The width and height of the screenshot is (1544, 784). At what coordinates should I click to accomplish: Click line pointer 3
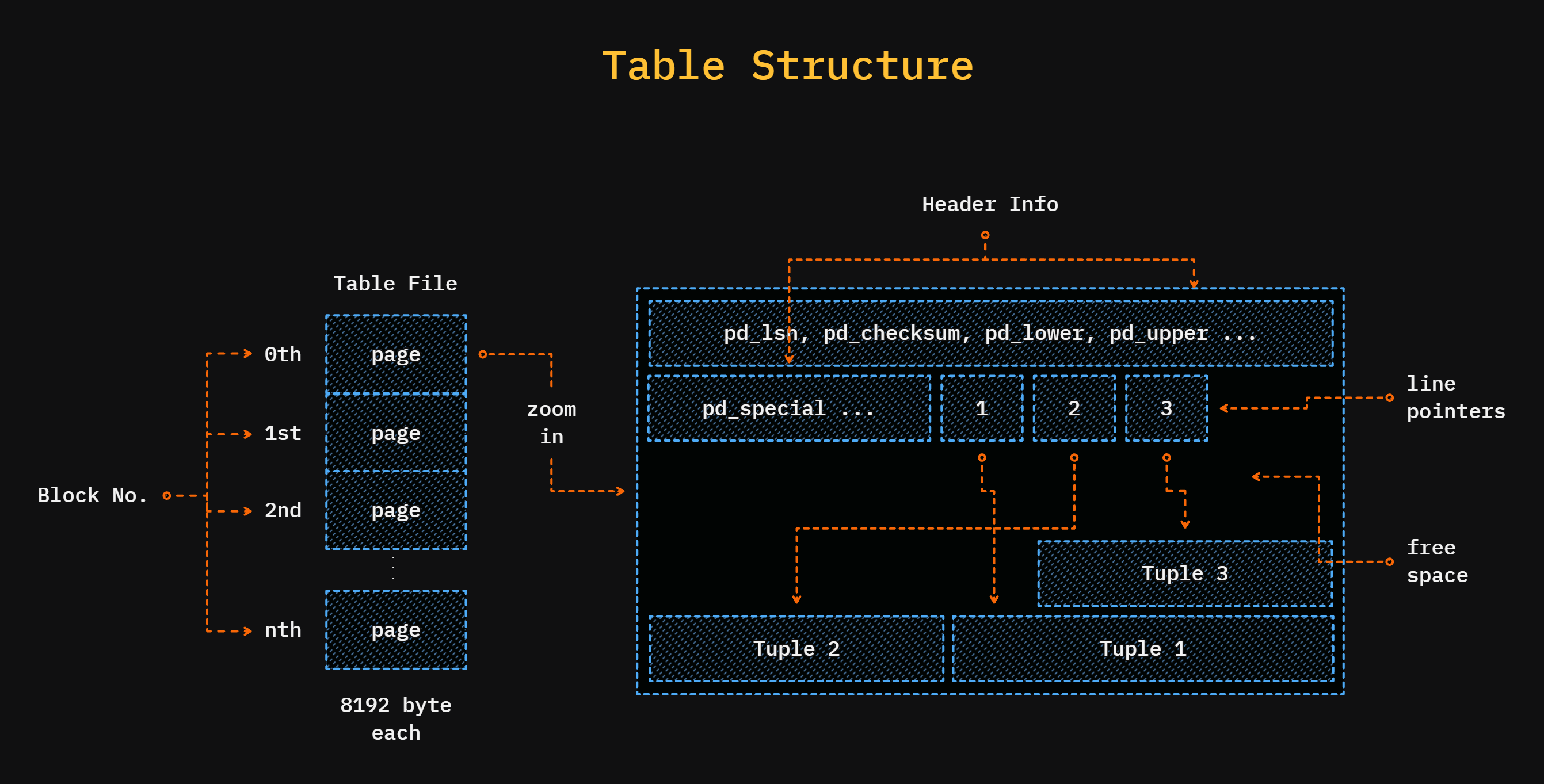point(1166,408)
